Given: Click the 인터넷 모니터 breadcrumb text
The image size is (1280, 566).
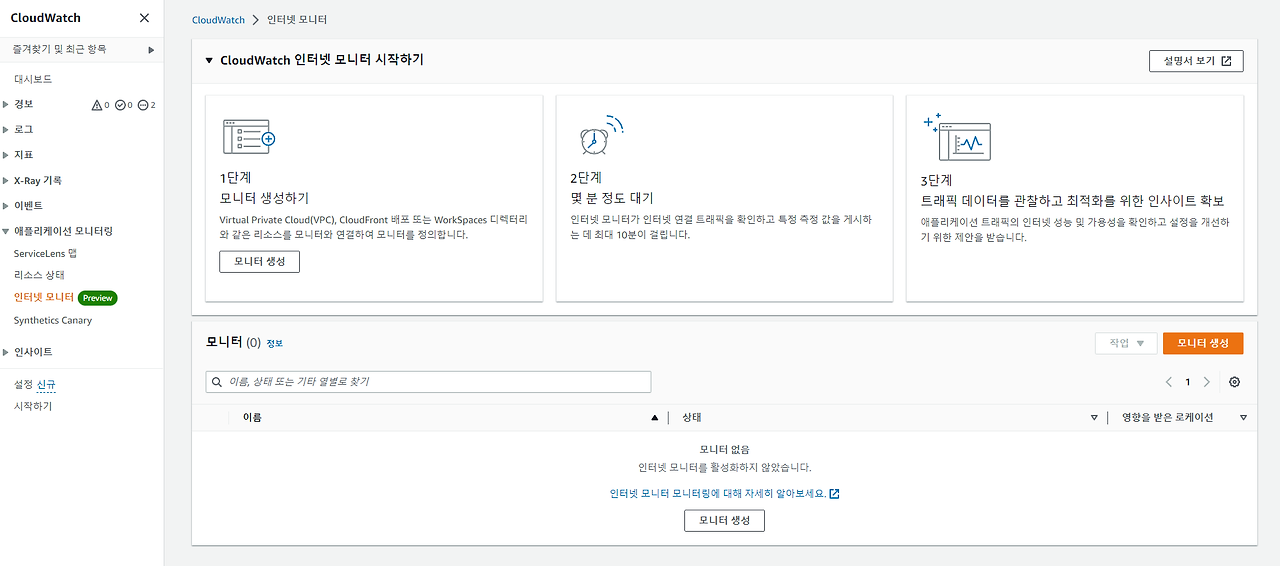Looking at the screenshot, I should [297, 20].
